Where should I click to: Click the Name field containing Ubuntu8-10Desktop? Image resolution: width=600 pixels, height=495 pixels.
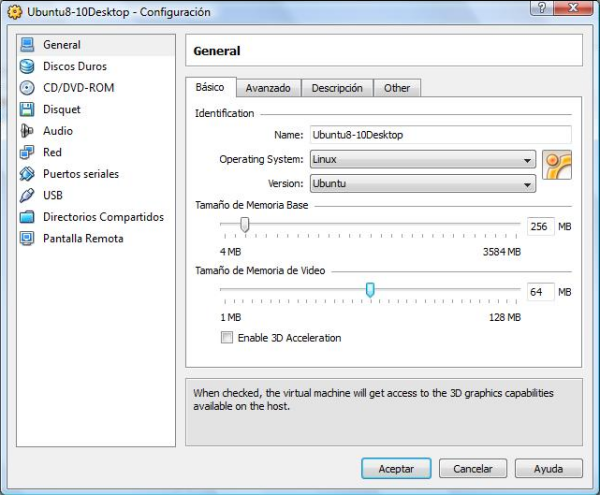click(x=439, y=135)
